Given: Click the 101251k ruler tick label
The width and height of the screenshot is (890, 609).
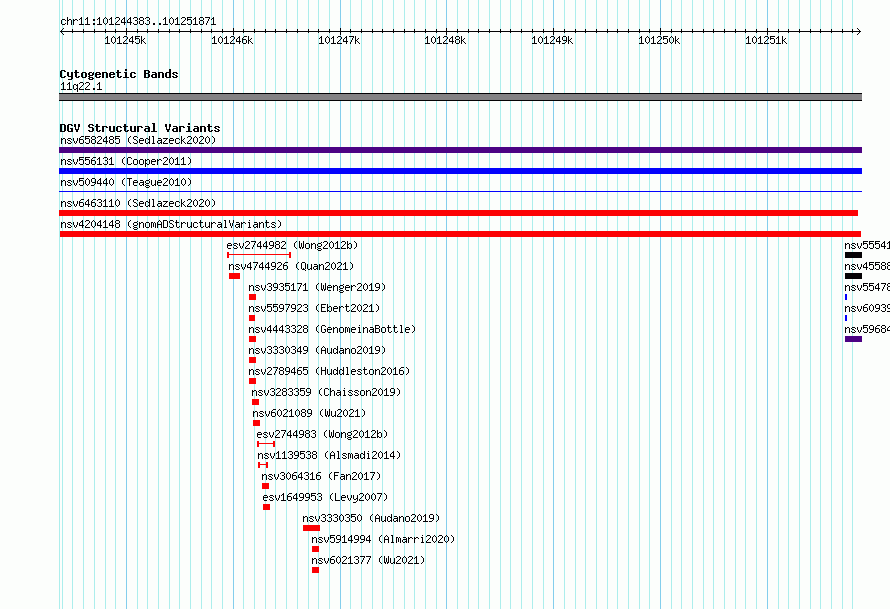Looking at the screenshot, I should coord(766,40).
